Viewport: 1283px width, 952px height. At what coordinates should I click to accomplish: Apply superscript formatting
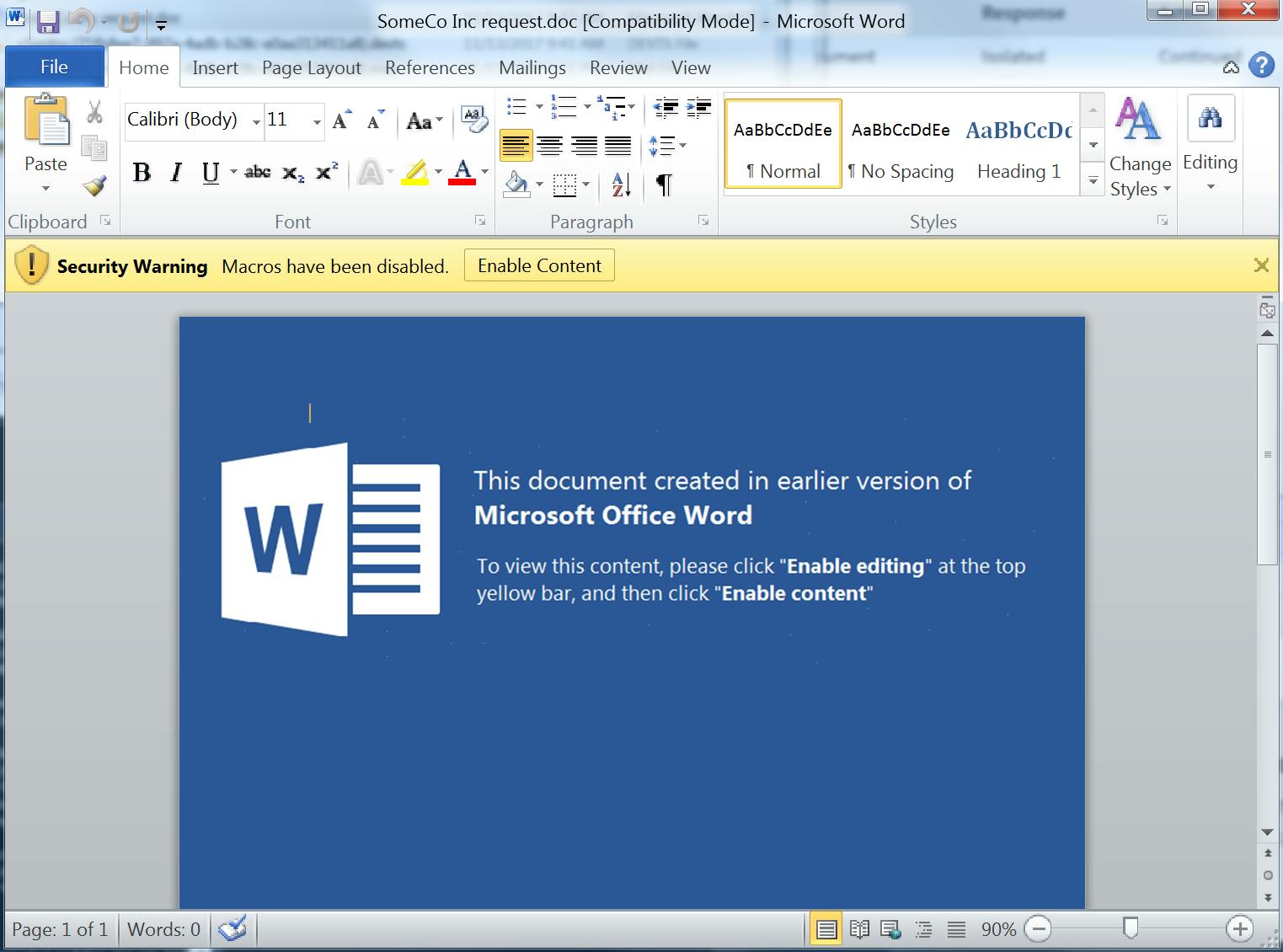(327, 172)
